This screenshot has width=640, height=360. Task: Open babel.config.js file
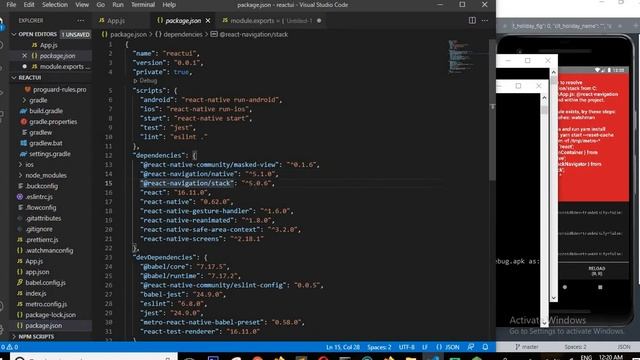(x=45, y=282)
